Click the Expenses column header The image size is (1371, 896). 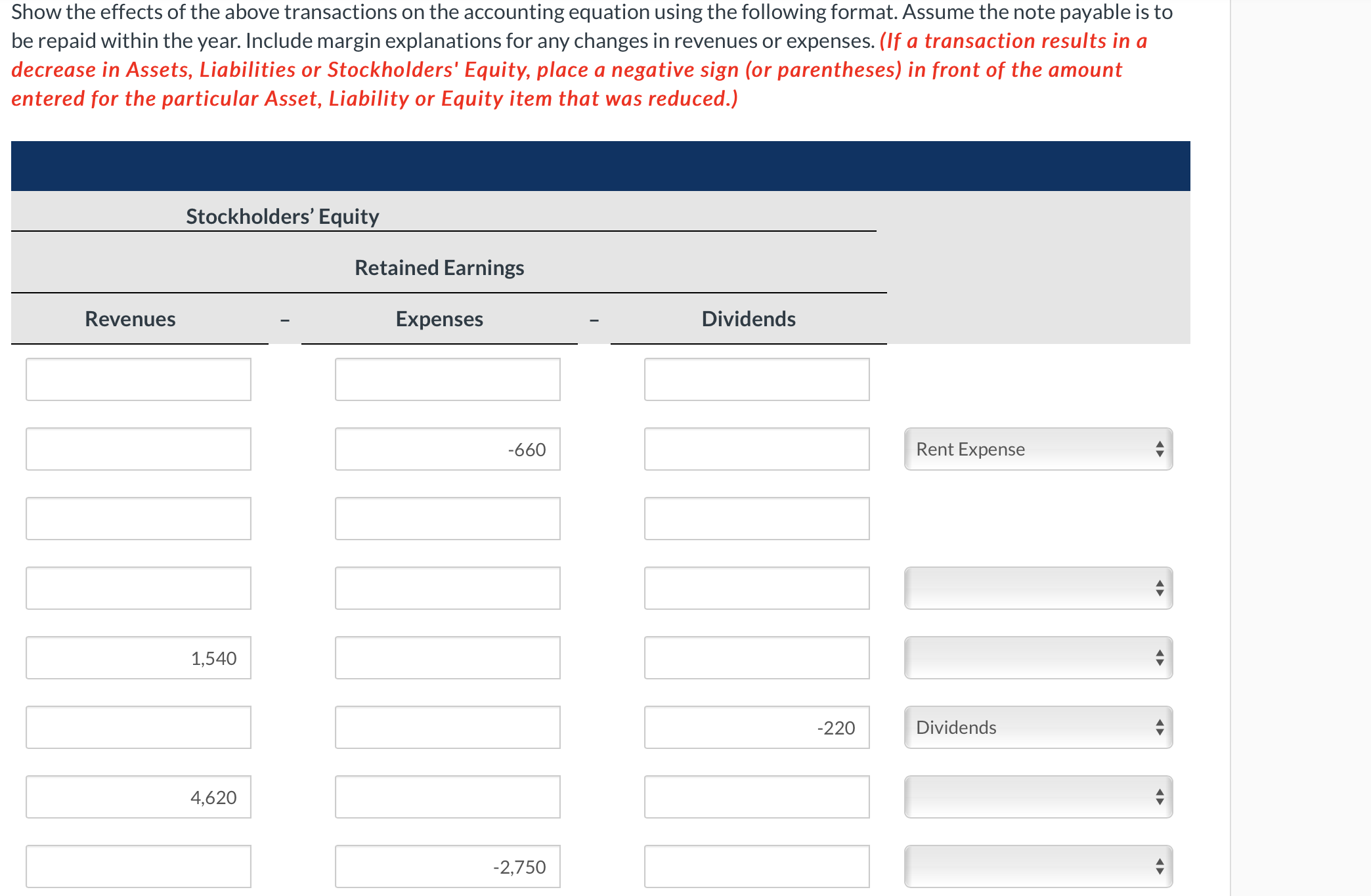click(439, 319)
